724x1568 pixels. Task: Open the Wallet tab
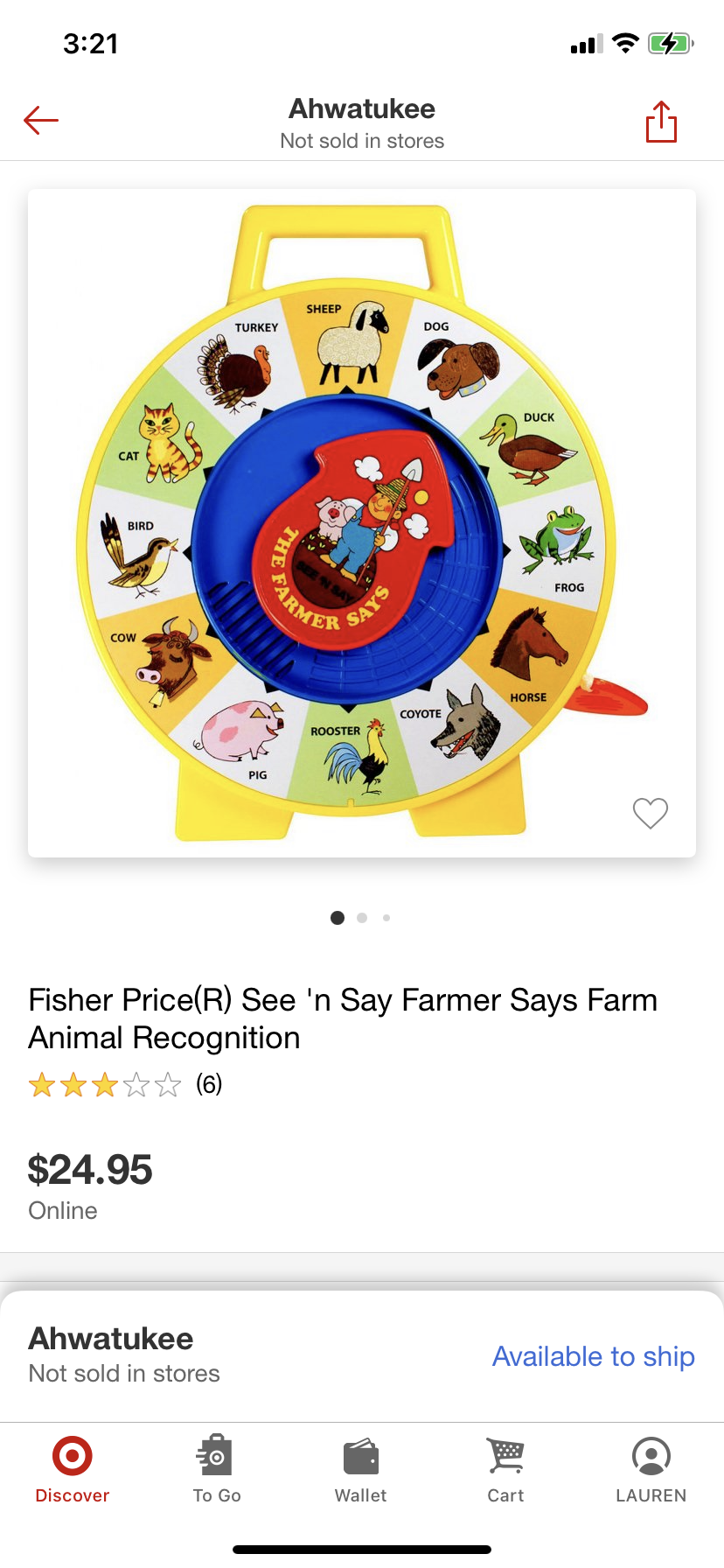point(361,1470)
